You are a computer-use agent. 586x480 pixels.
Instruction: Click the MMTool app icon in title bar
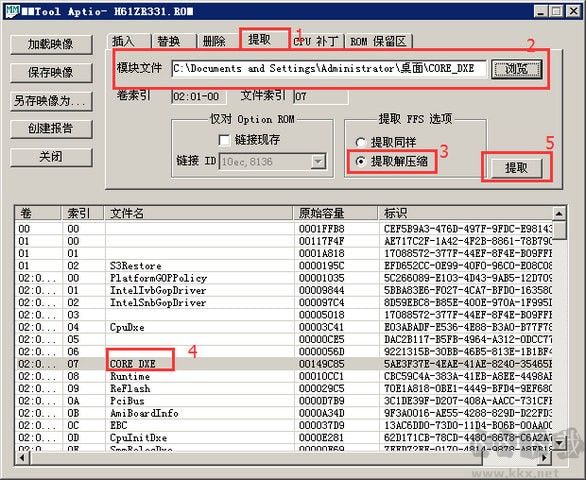point(12,11)
